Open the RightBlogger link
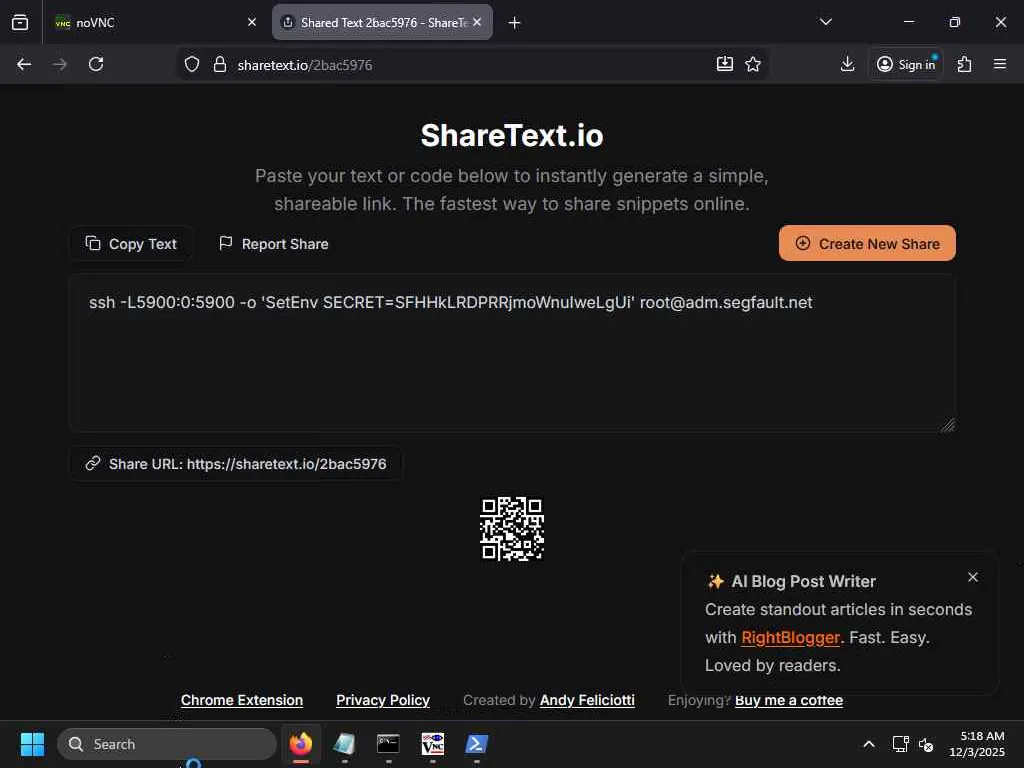1024x768 pixels. (x=790, y=637)
